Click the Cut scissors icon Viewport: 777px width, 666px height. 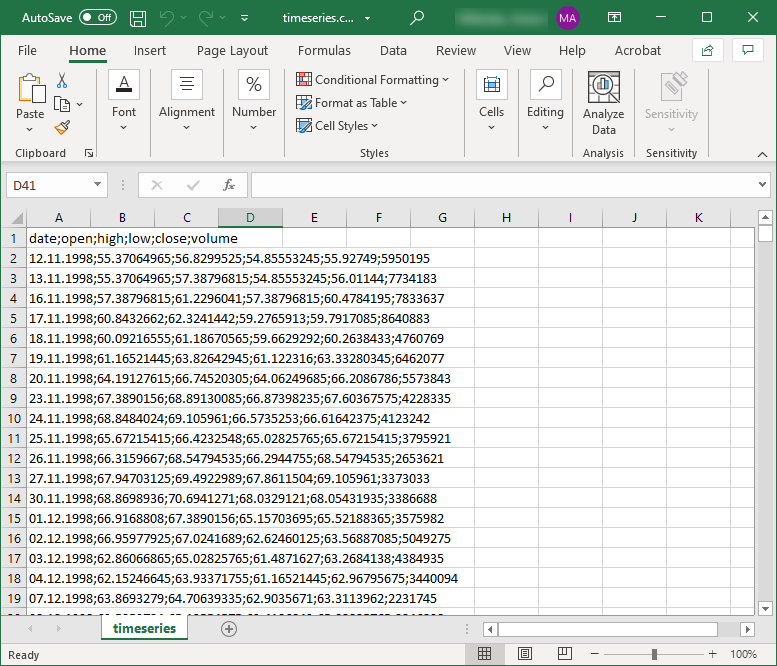point(62,81)
